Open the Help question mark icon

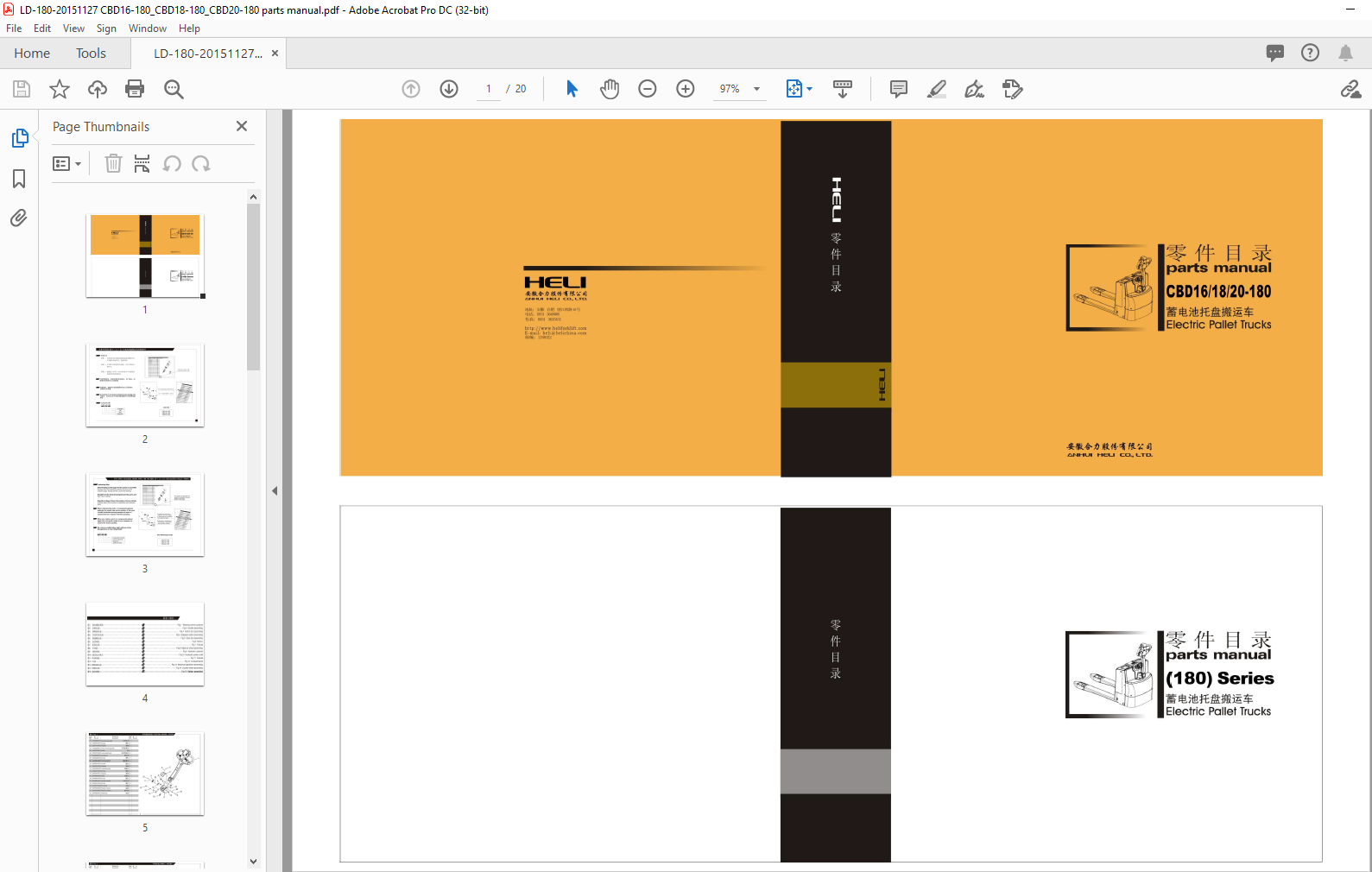[x=1311, y=53]
